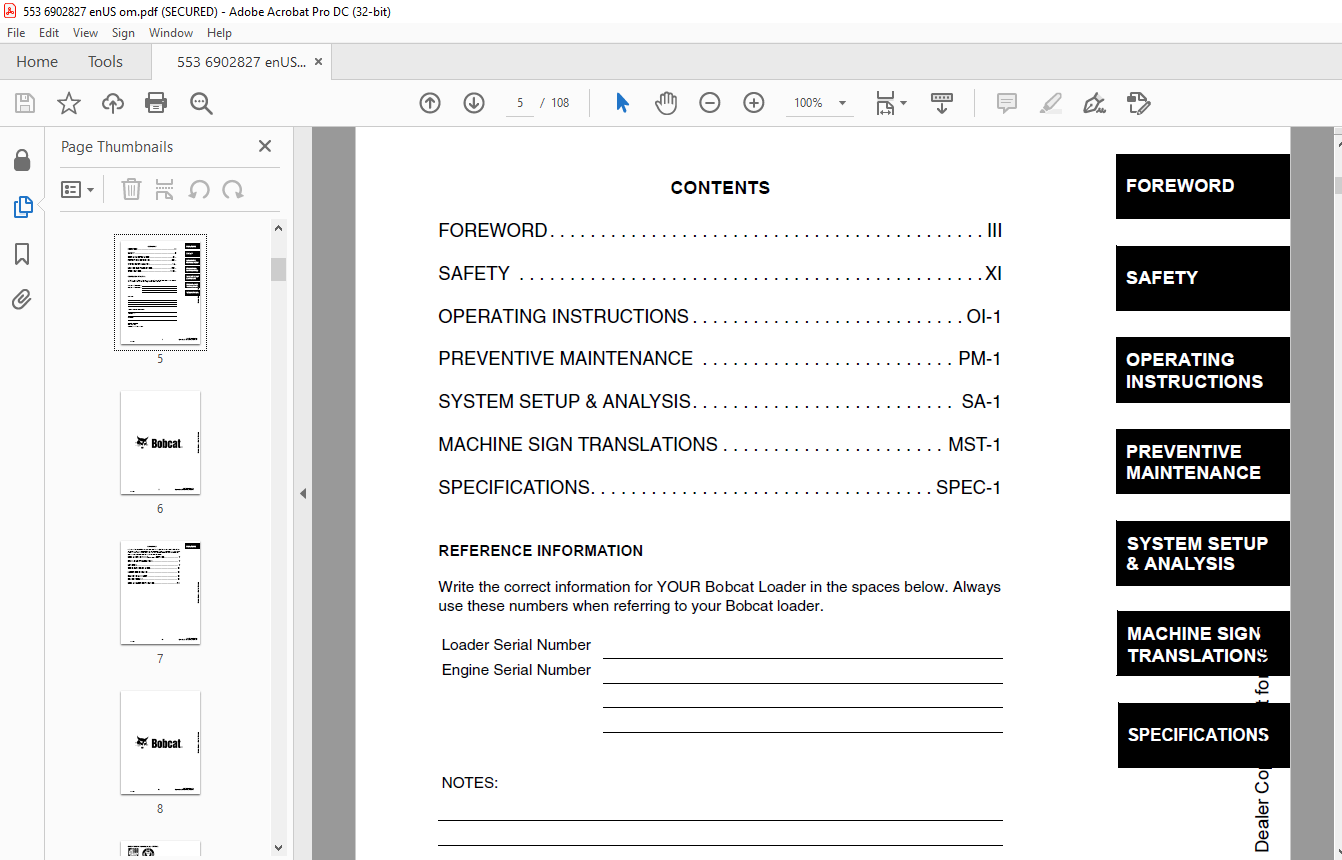Screen dimensions: 1342x860
Task: Rotate pages clockwise in thumbnails panel
Action: pos(233,189)
